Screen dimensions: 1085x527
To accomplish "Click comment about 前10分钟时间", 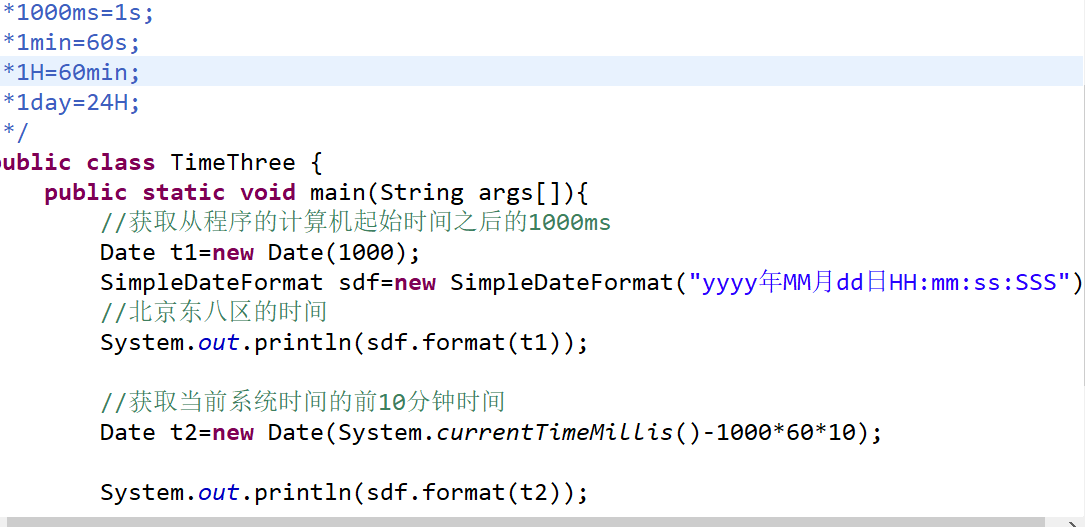I will [302, 402].
